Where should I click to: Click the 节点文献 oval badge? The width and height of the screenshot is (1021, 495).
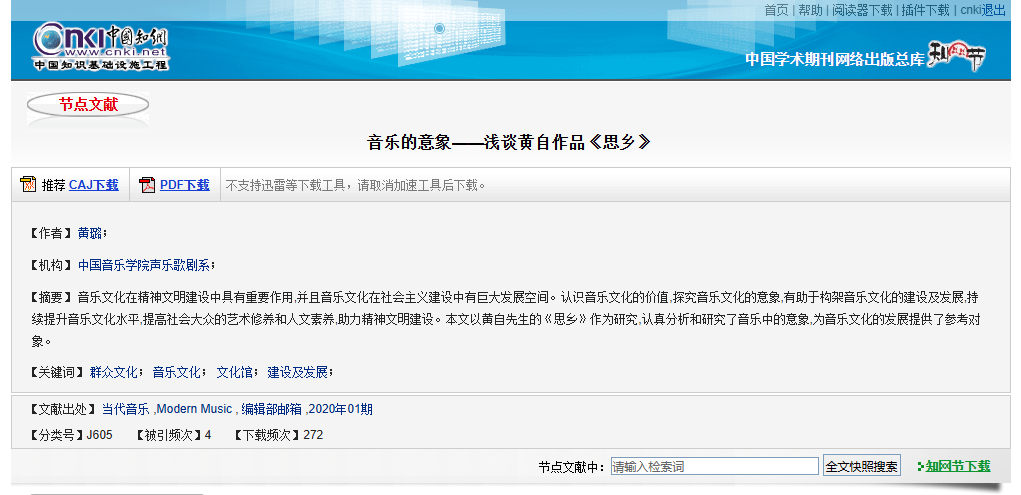(88, 105)
